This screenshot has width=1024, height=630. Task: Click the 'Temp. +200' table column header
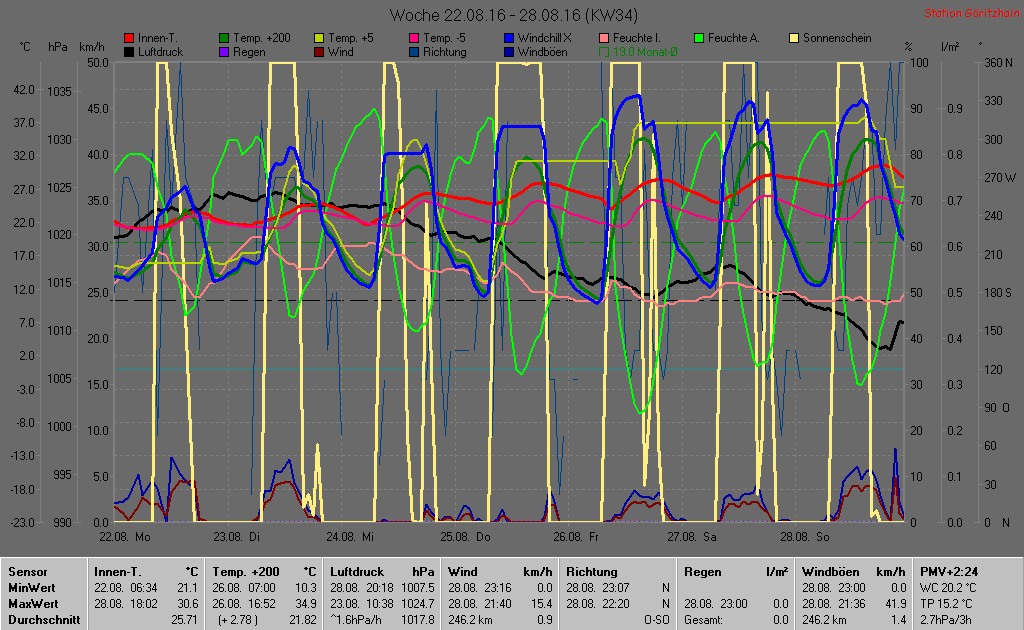[246, 572]
